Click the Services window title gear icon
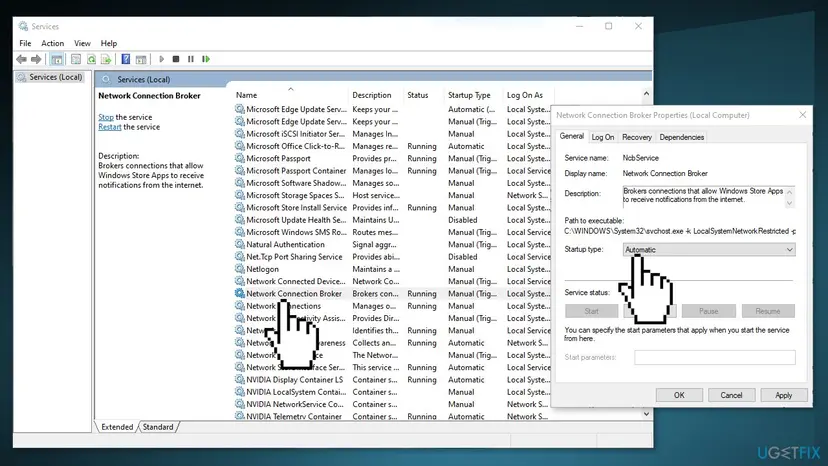The width and height of the screenshot is (828, 466). coord(23,26)
